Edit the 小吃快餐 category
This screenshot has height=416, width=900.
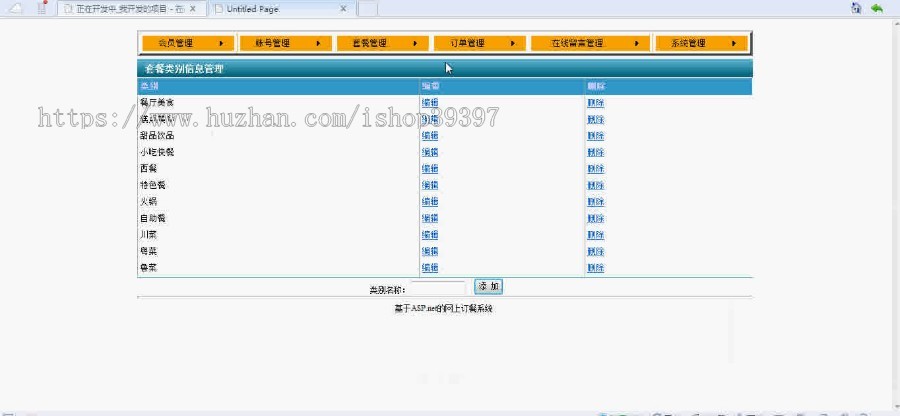tap(430, 152)
